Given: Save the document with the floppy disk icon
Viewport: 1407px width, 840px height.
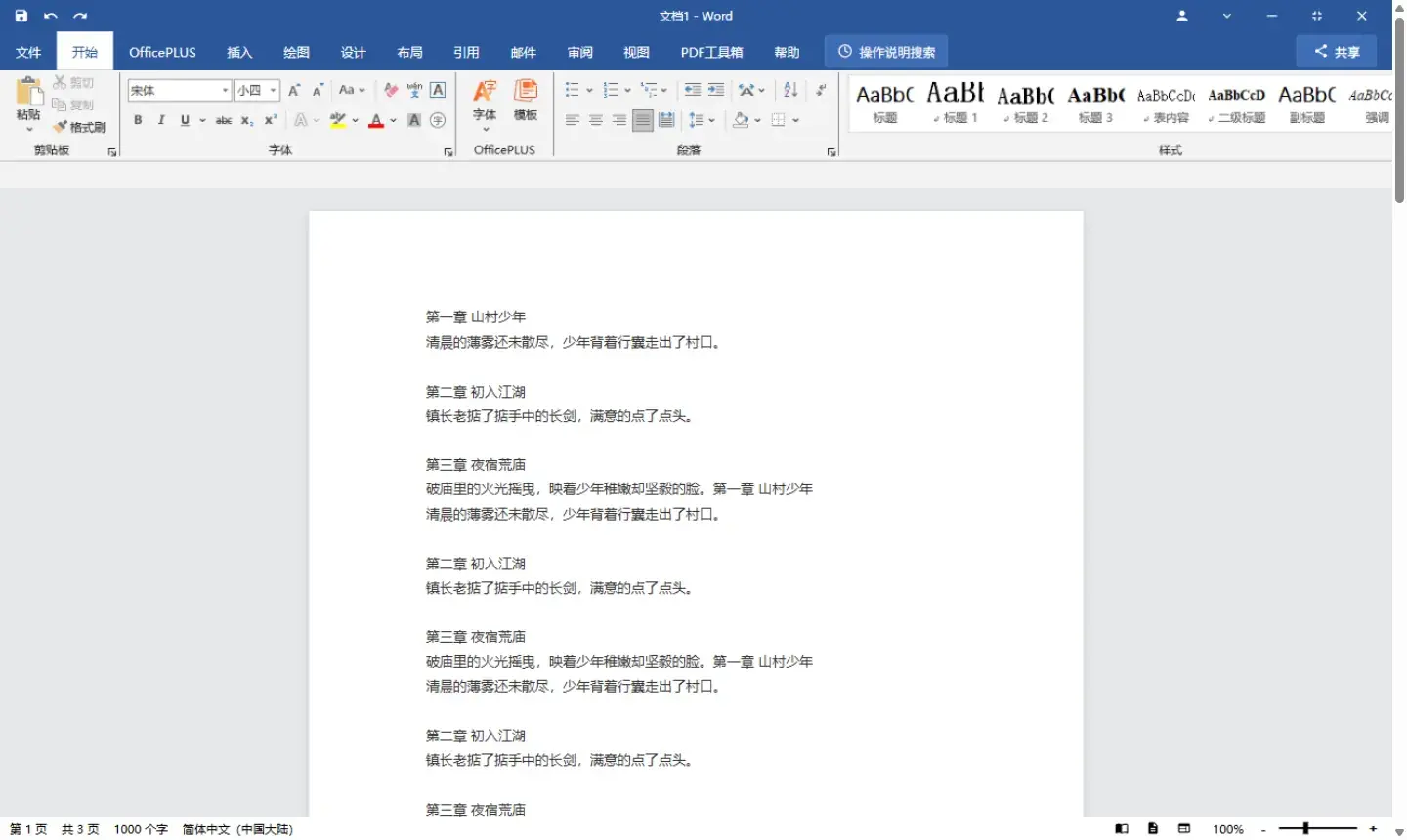Looking at the screenshot, I should pyautogui.click(x=21, y=16).
